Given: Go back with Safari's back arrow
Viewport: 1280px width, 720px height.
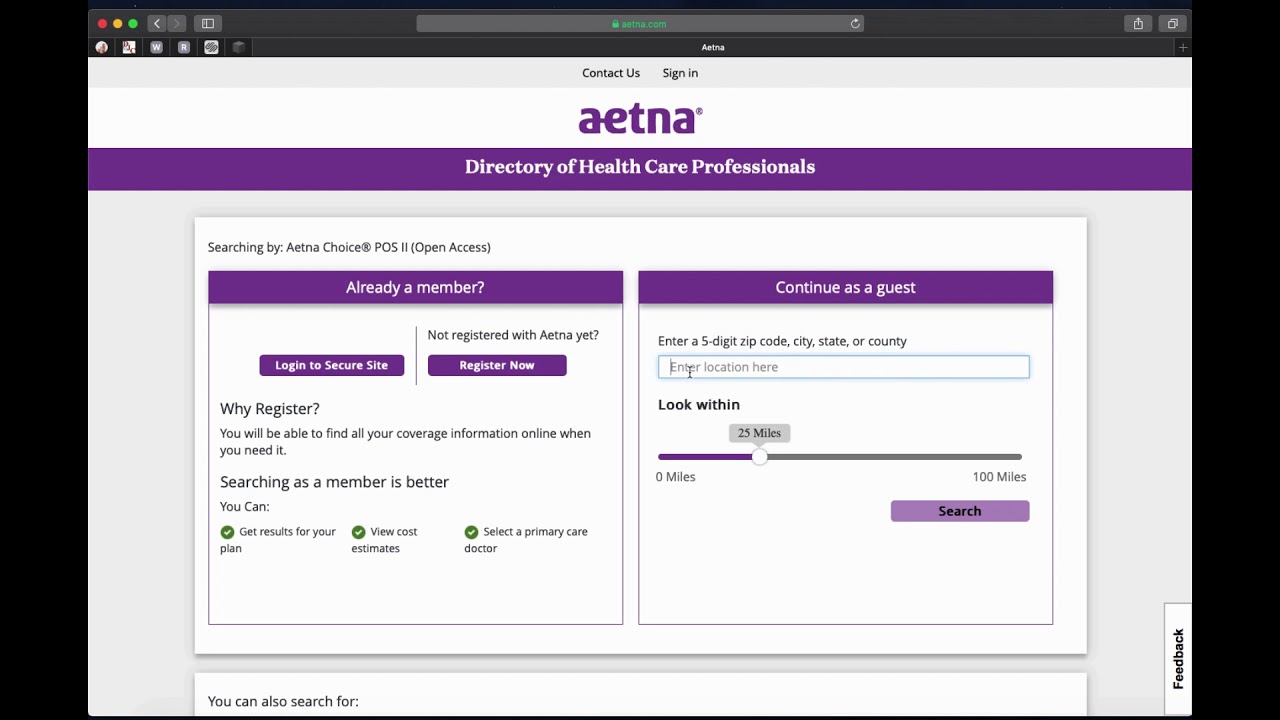Looking at the screenshot, I should tap(157, 23).
